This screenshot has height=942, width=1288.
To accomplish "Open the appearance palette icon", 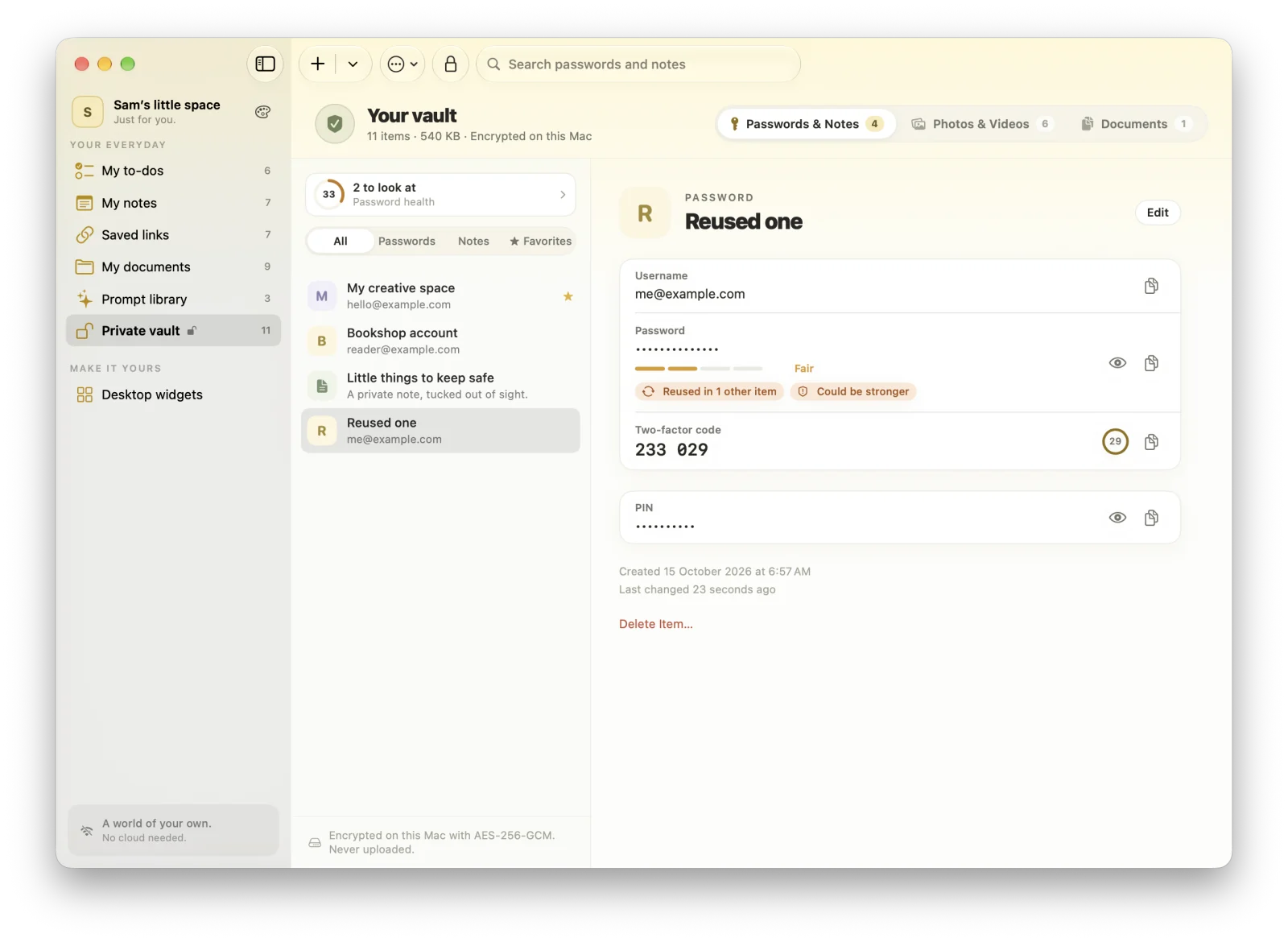I will [x=262, y=112].
